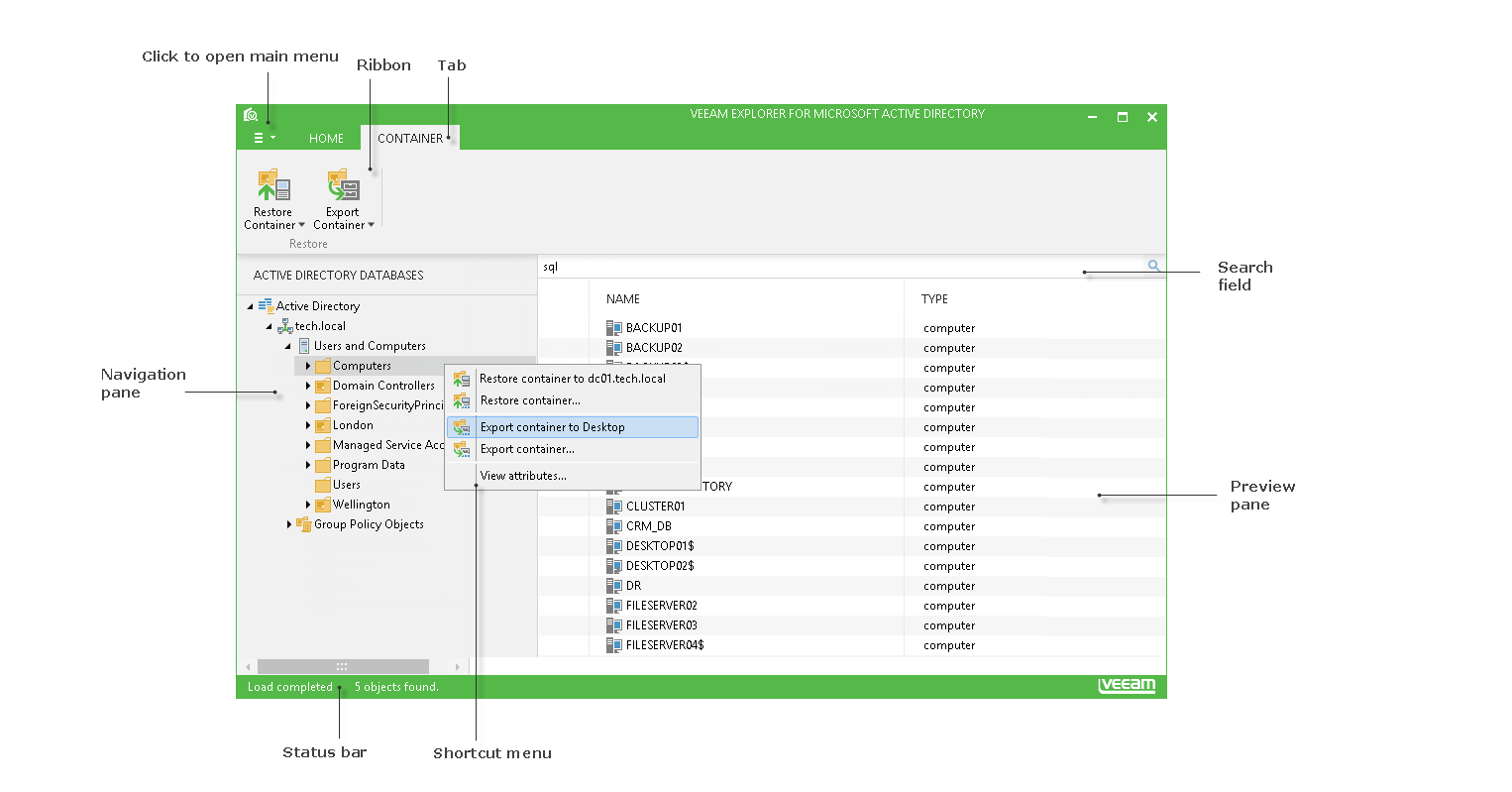Choose the 'Restore container...' context menu entry
Viewport: 1512px width, 792px height.
(x=573, y=400)
